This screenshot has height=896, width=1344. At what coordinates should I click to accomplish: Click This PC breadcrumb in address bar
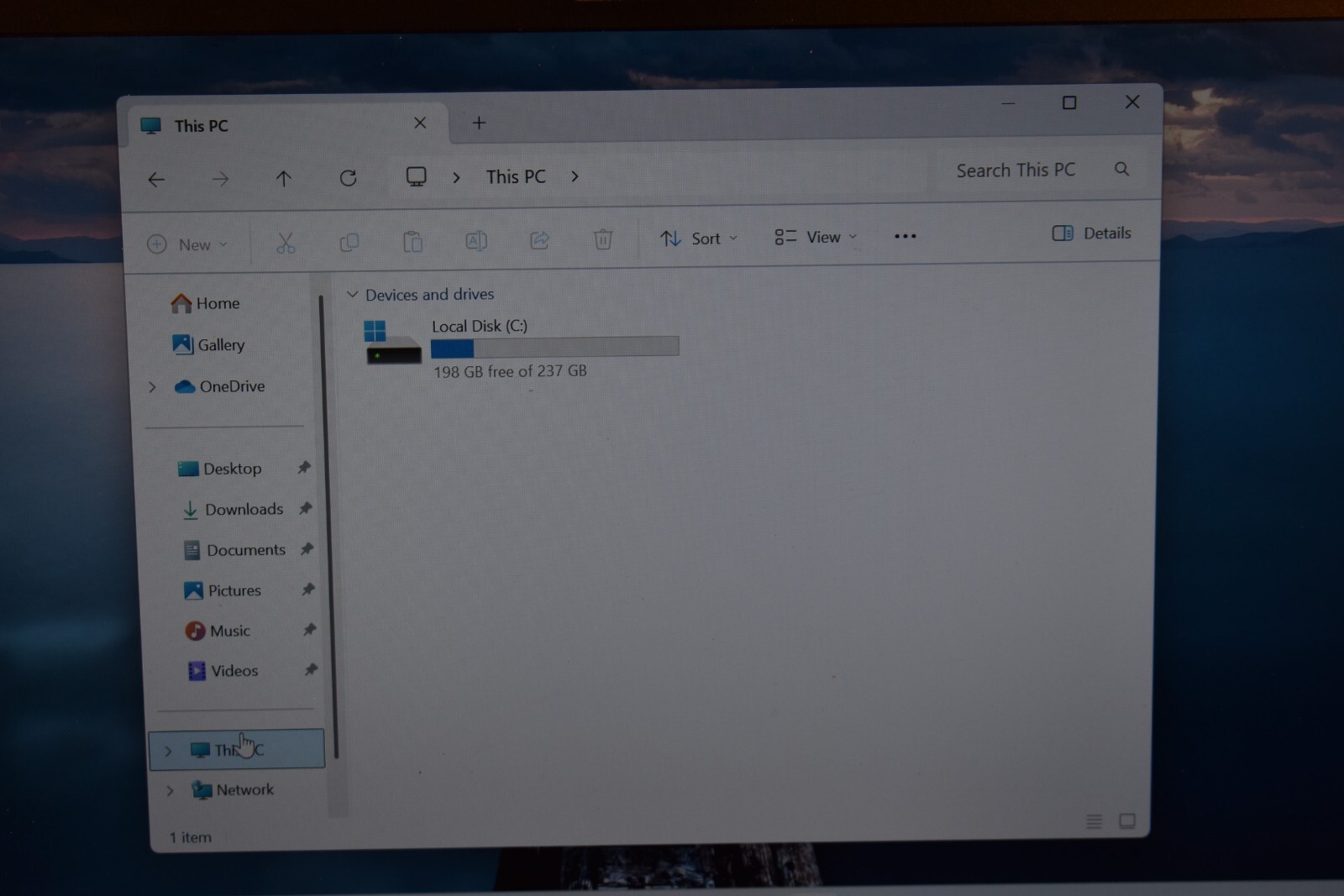pos(516,176)
